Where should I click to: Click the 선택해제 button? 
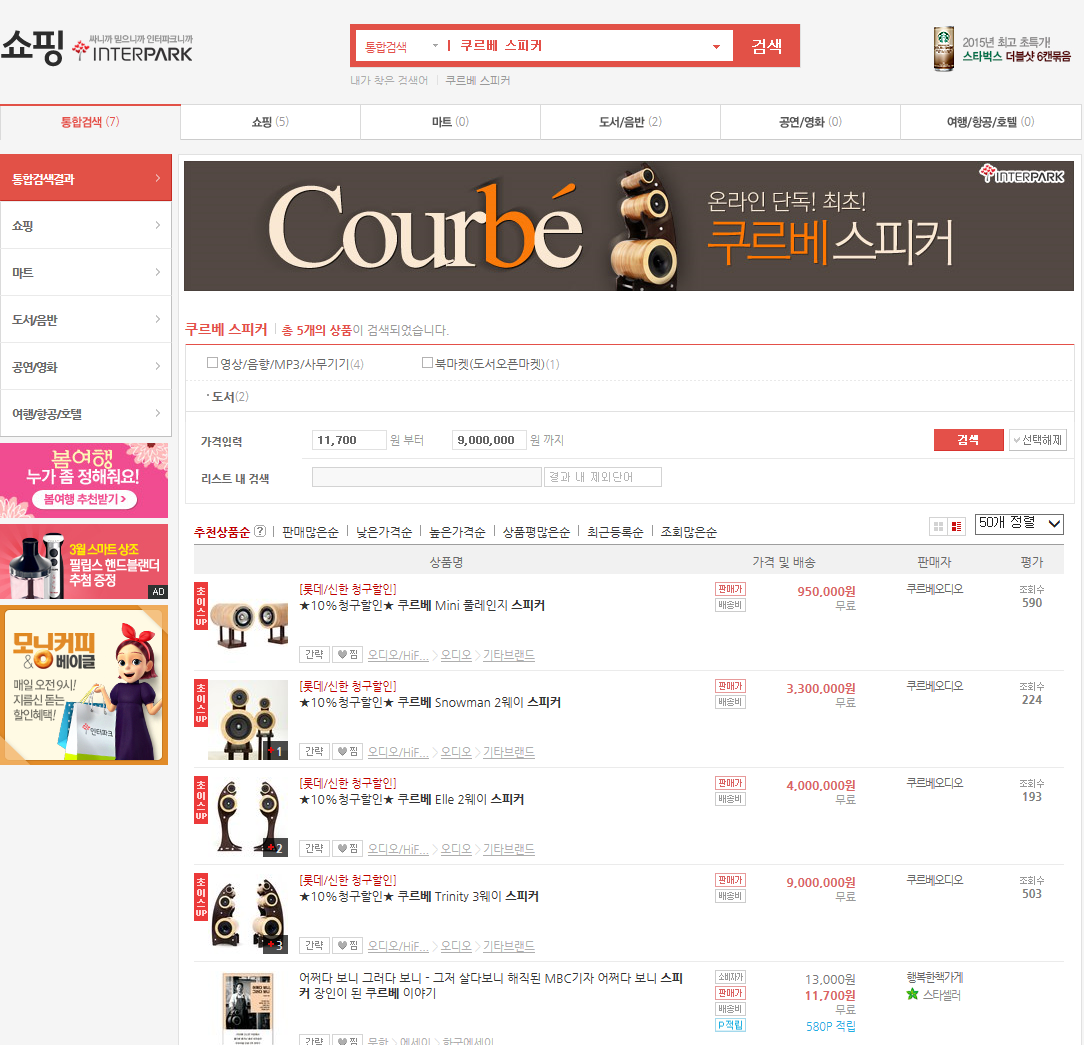1038,440
